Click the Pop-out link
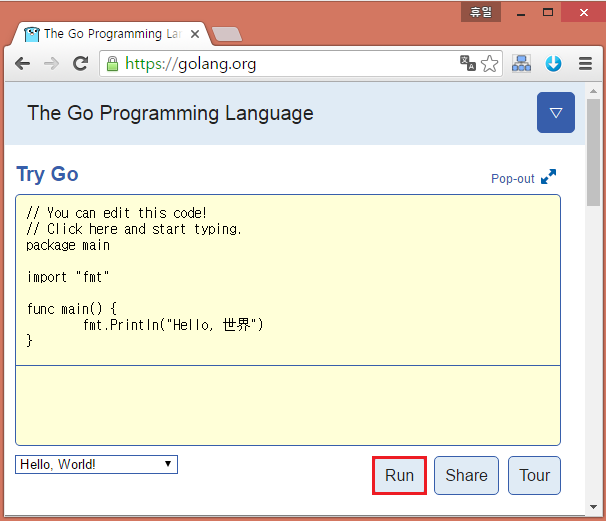This screenshot has height=521, width=606. [x=512, y=179]
